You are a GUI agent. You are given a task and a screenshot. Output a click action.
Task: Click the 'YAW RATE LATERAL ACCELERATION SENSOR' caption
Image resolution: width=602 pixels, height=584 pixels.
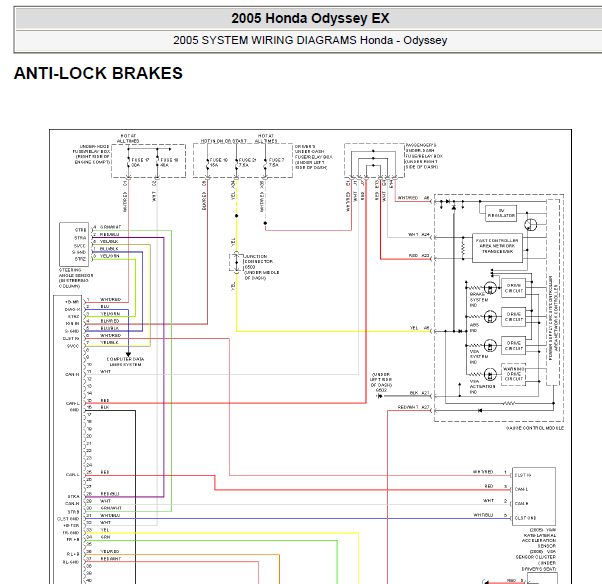click(x=539, y=538)
